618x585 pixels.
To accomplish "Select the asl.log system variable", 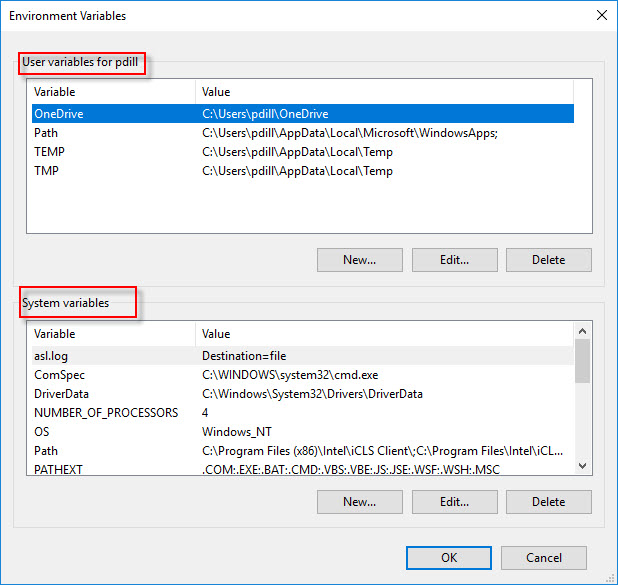I will [303, 356].
